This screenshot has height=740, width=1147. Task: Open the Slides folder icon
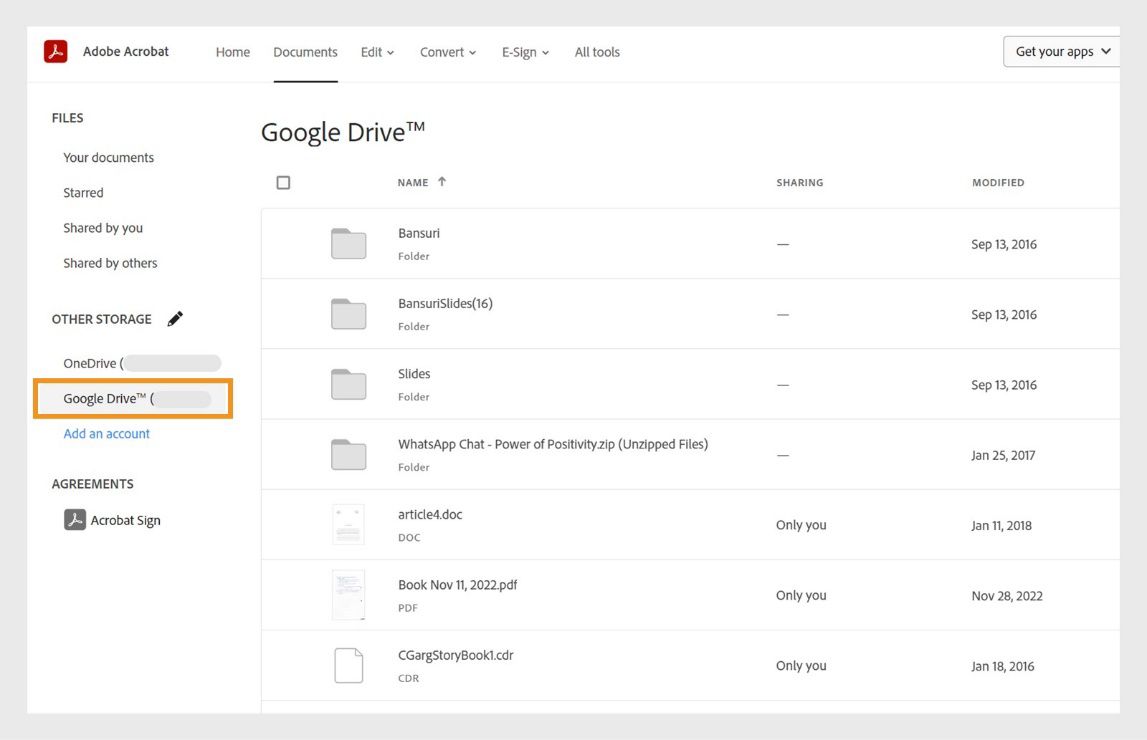[x=348, y=383]
